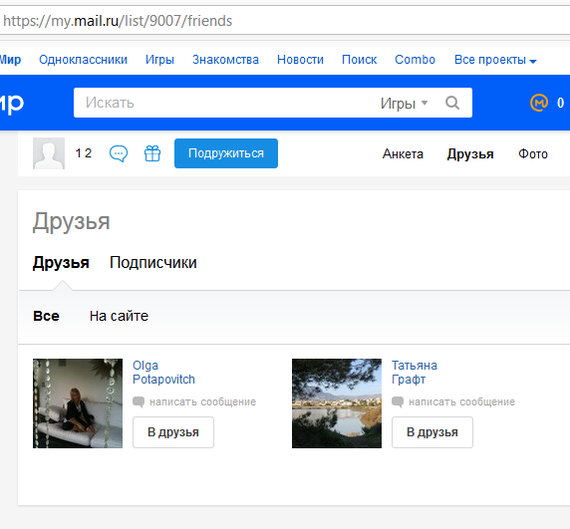Click message bubble icon under Татьяна Графт
Image resolution: width=570 pixels, height=529 pixels.
coord(398,402)
